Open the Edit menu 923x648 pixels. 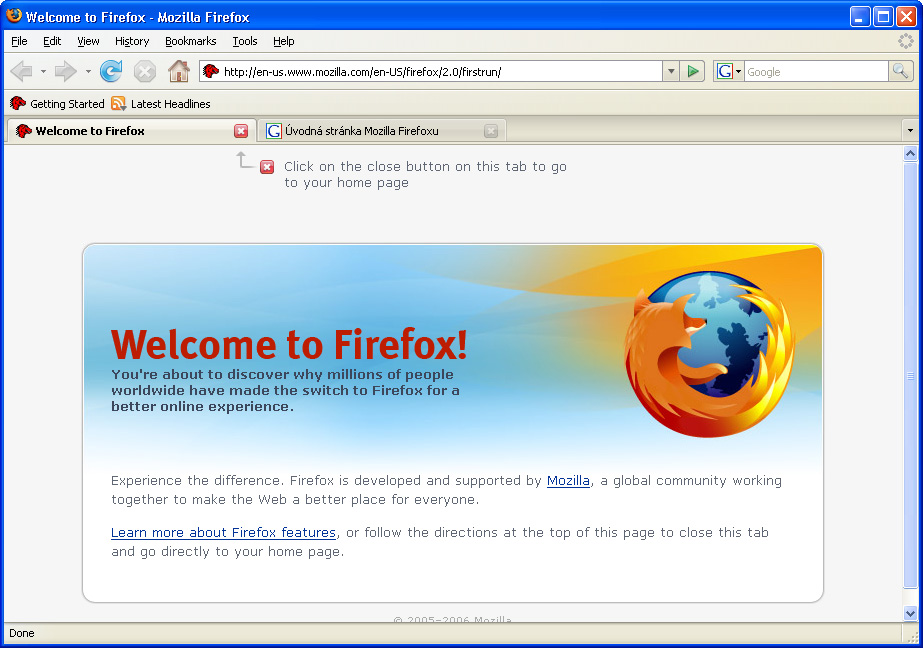click(x=52, y=41)
